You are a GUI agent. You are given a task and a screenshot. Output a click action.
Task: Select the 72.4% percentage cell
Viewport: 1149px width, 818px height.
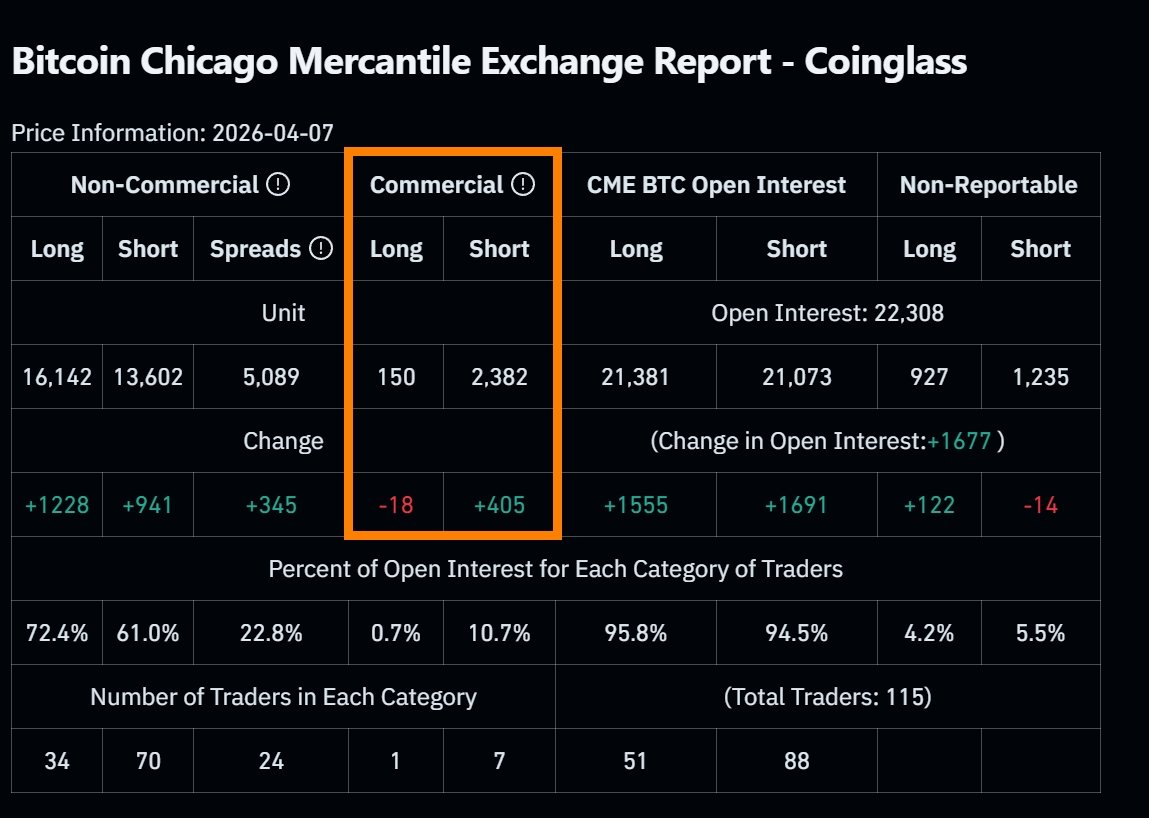[x=57, y=633]
